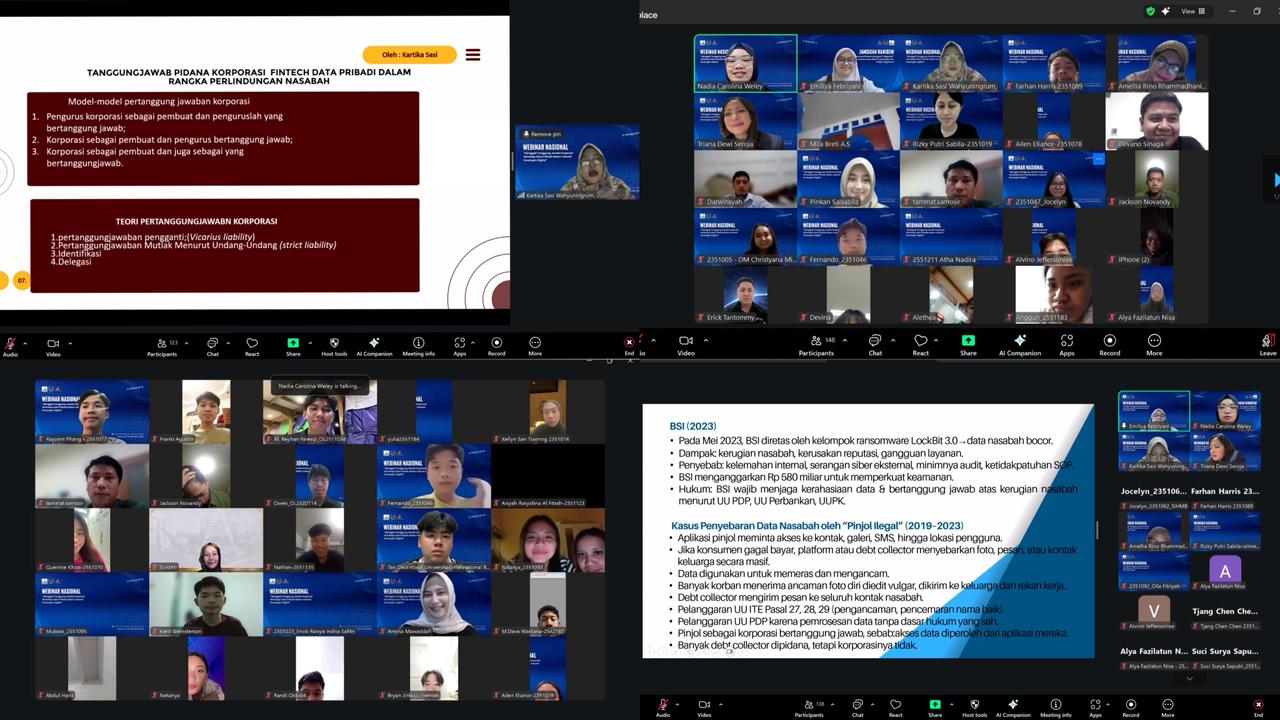Click the green Share Screen icon
The width and height of the screenshot is (1280, 720).
click(293, 342)
